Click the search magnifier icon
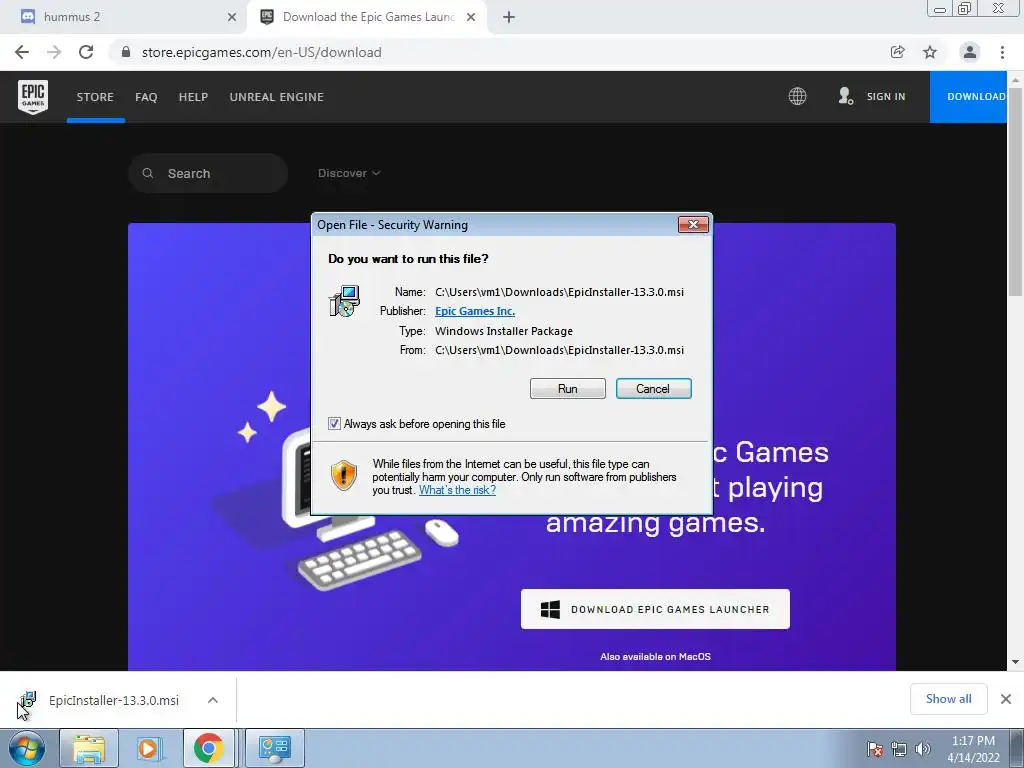Screen dimensions: 1024x768 (148, 173)
